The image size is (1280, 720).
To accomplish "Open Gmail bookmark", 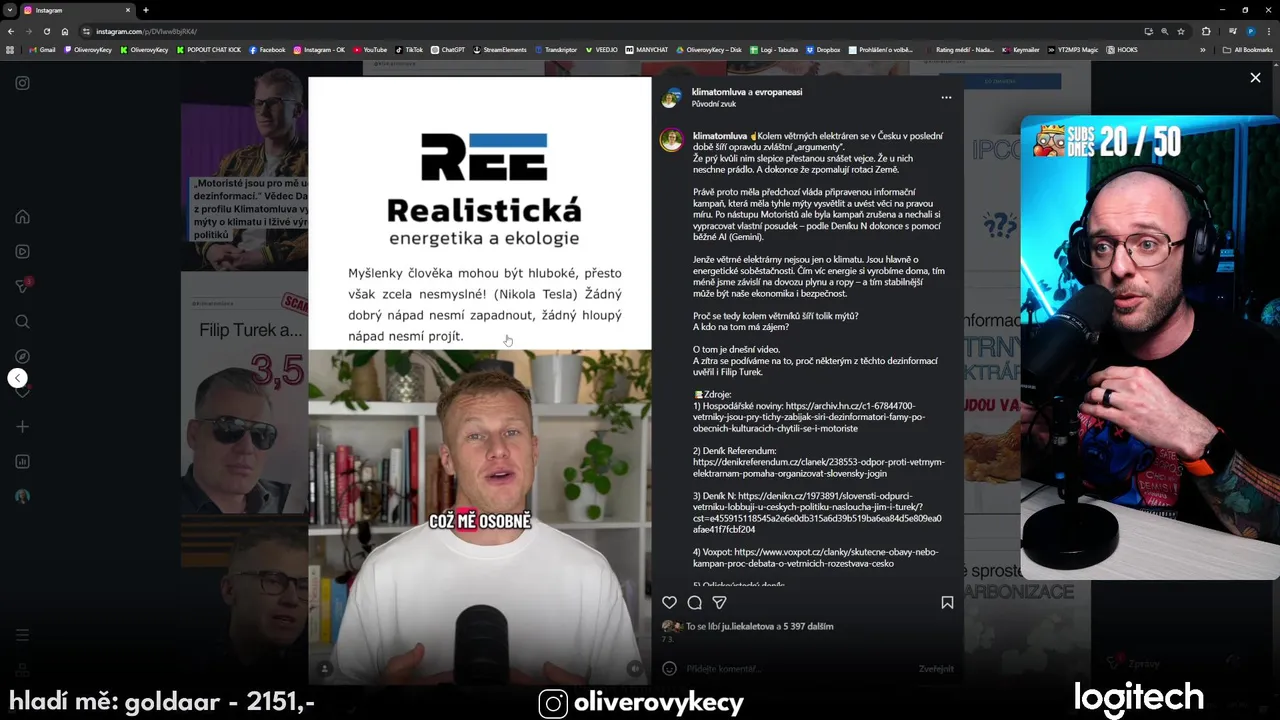I will 42,49.
